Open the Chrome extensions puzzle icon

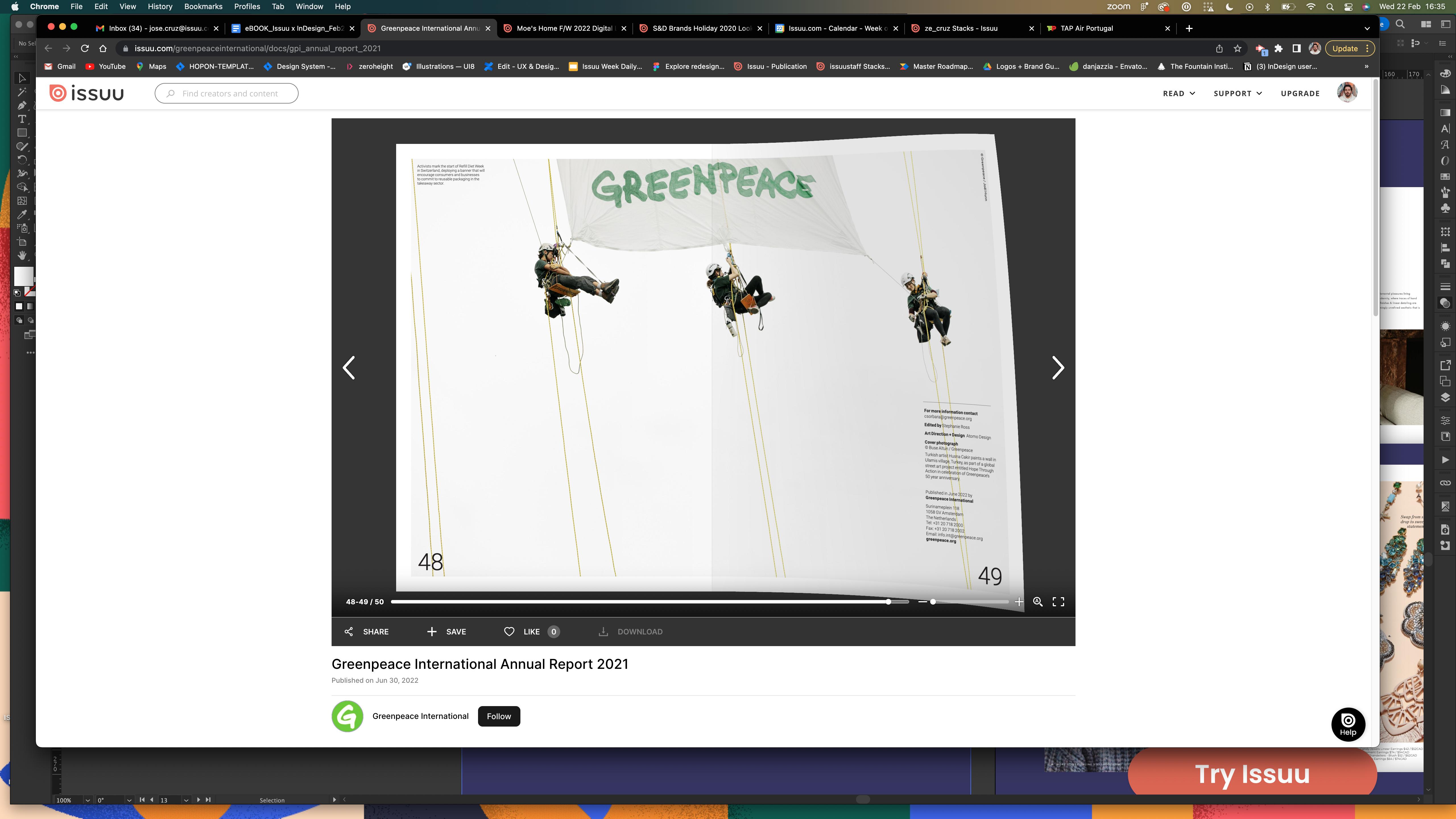point(1279,49)
